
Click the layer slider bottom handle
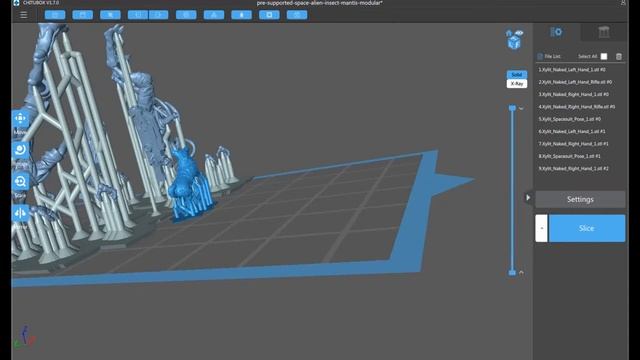512,273
